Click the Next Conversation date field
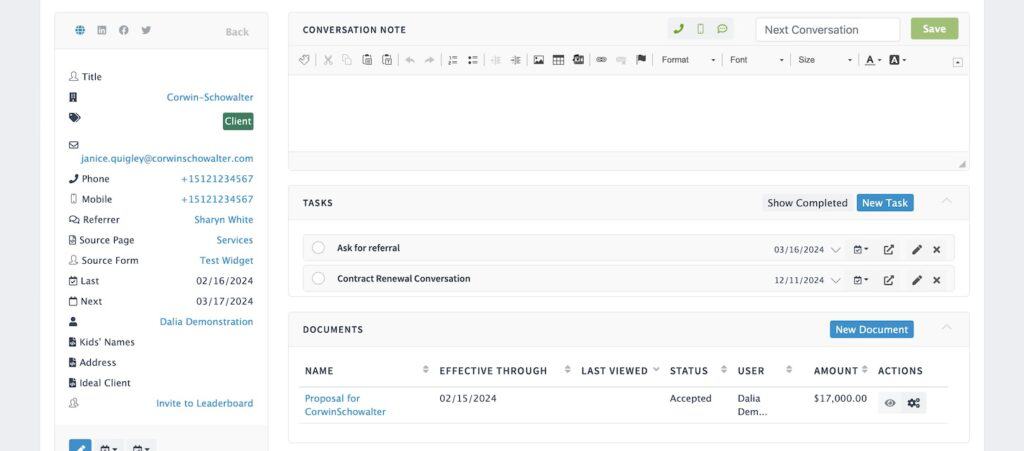The image size is (1024, 451). coord(827,29)
